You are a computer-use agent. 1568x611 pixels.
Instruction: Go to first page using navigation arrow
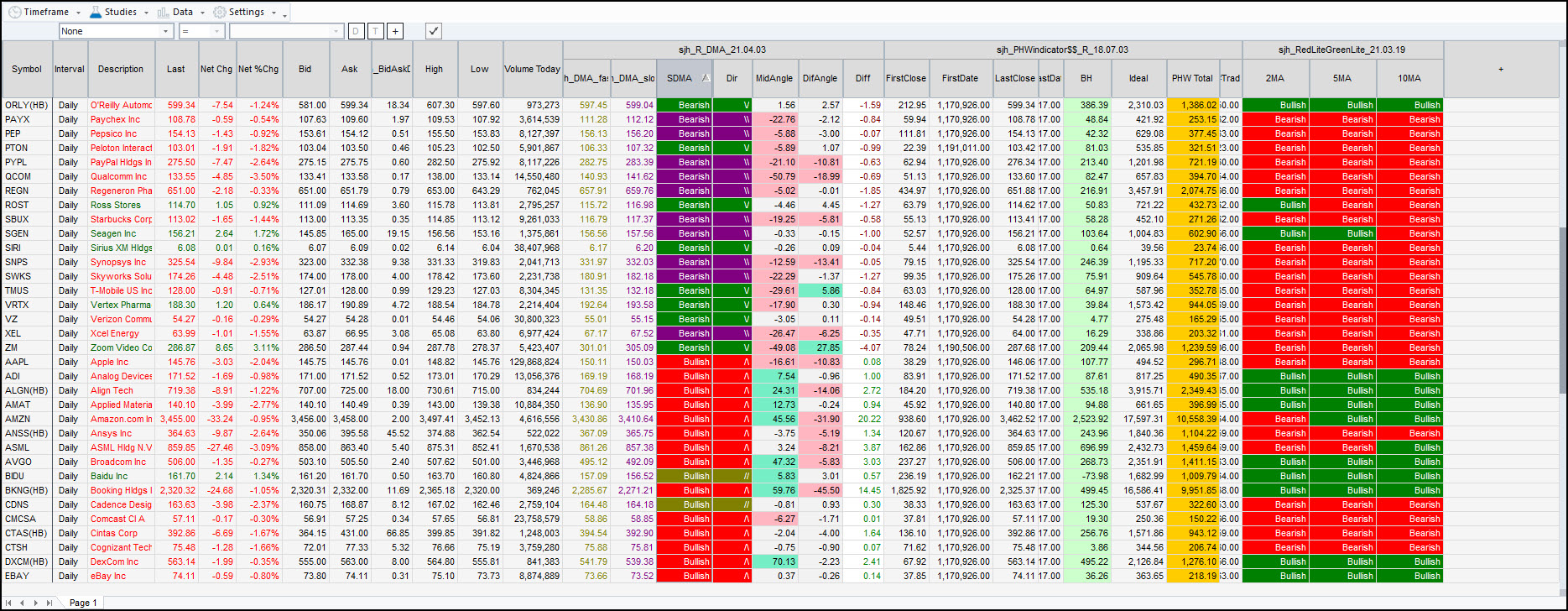[x=10, y=603]
